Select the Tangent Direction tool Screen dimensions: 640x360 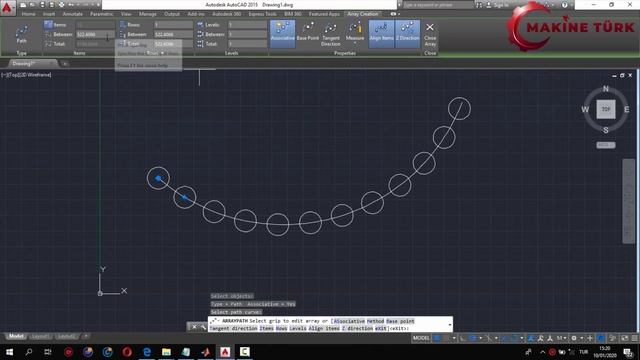click(x=331, y=34)
